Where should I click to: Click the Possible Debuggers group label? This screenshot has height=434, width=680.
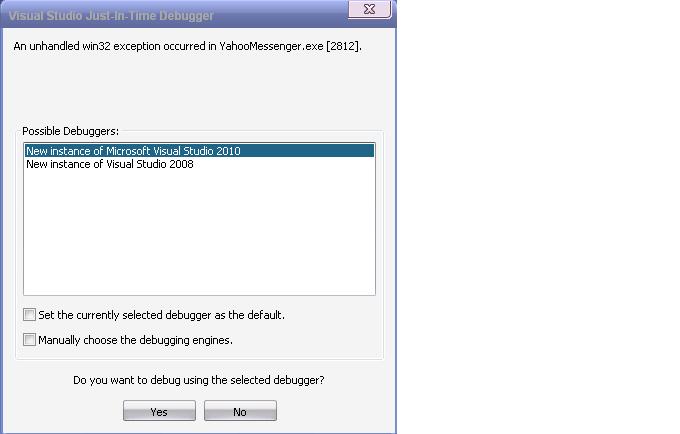tap(70, 131)
